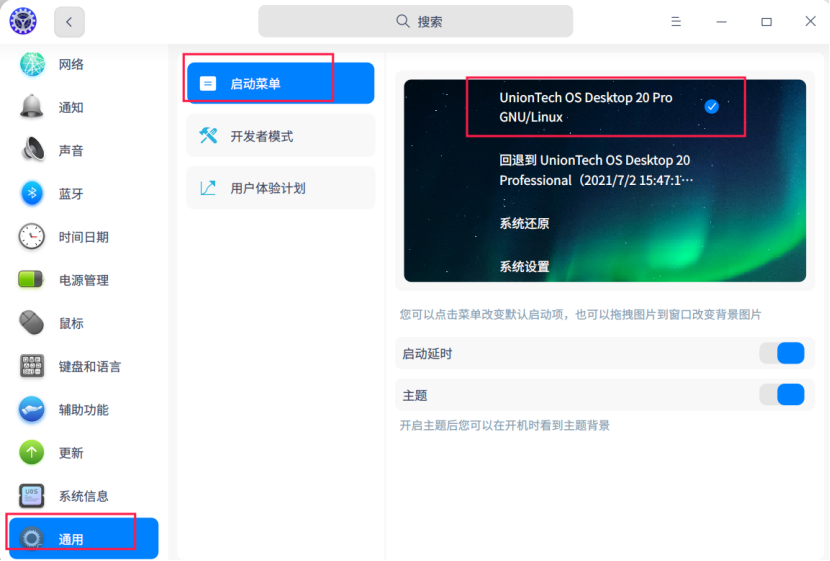Minimize the Control Center window

coord(721,22)
